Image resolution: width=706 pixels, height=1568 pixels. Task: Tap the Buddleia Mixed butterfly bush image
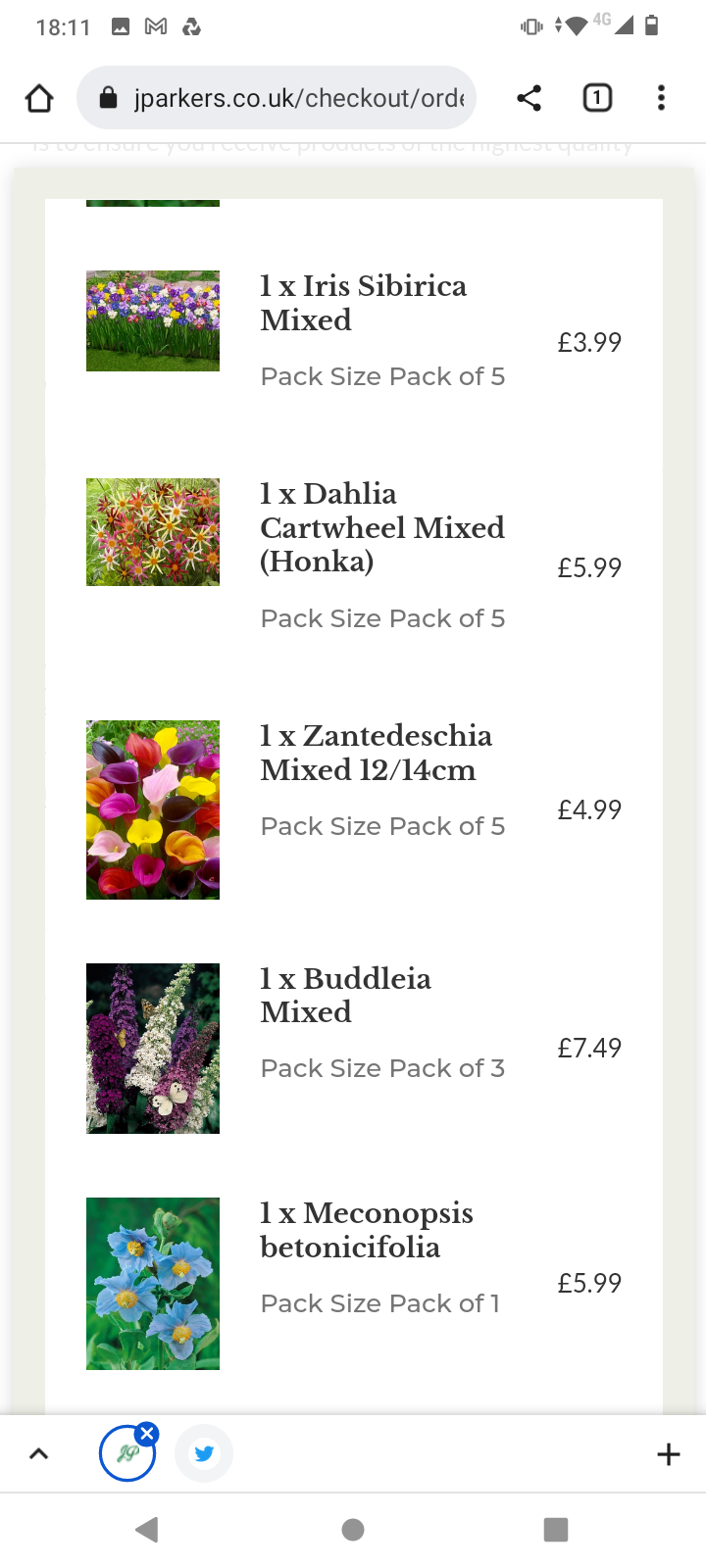153,1049
